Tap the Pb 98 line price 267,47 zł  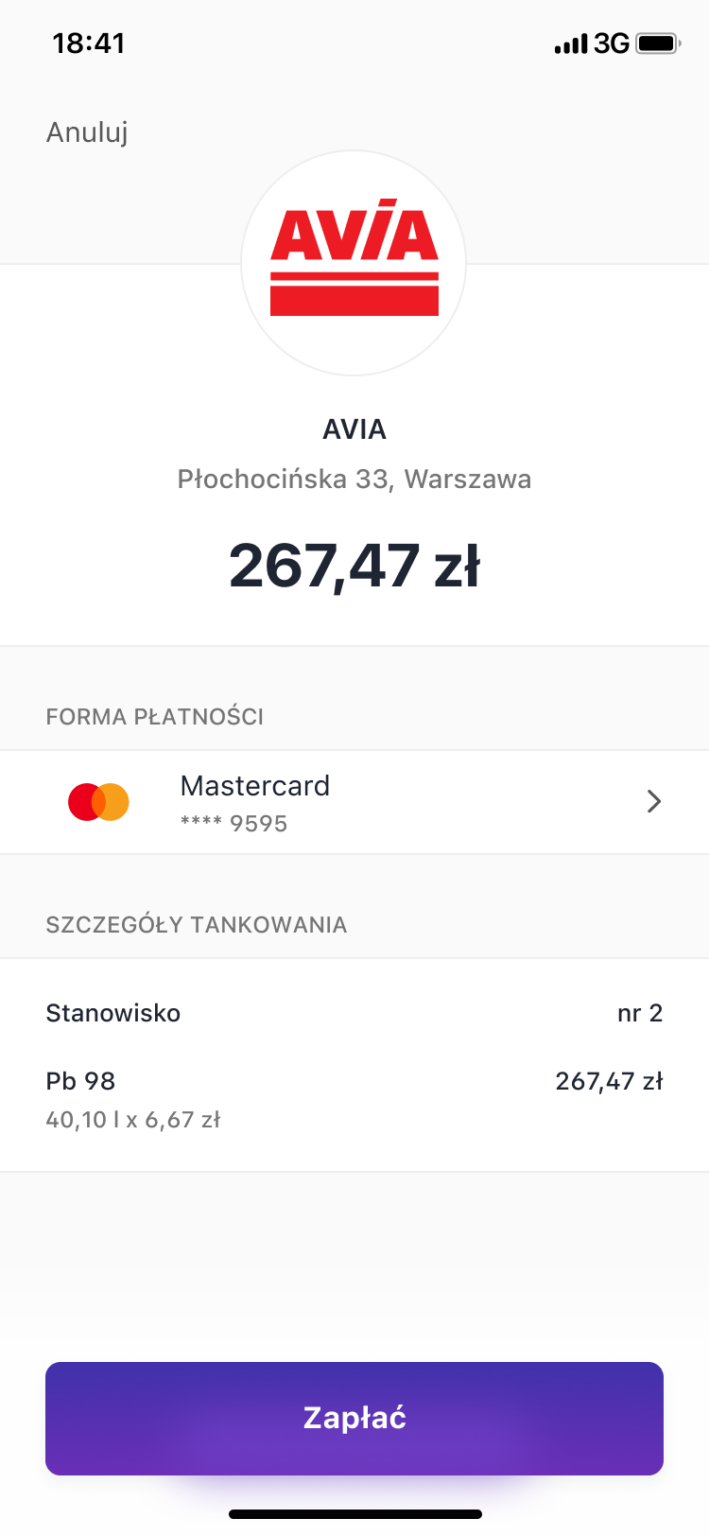tap(609, 1081)
